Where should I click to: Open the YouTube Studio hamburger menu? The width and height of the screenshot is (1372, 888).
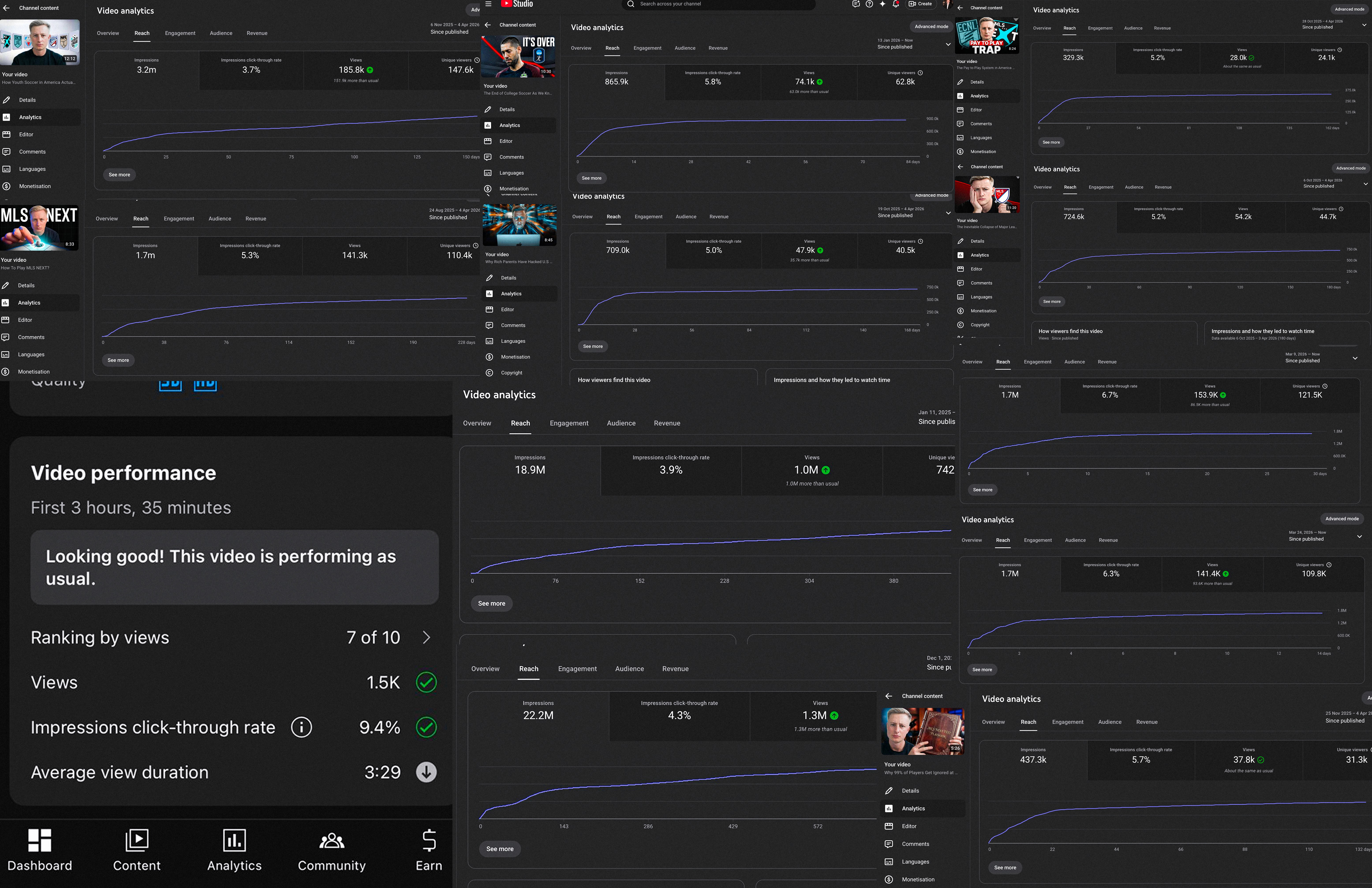(x=488, y=4)
